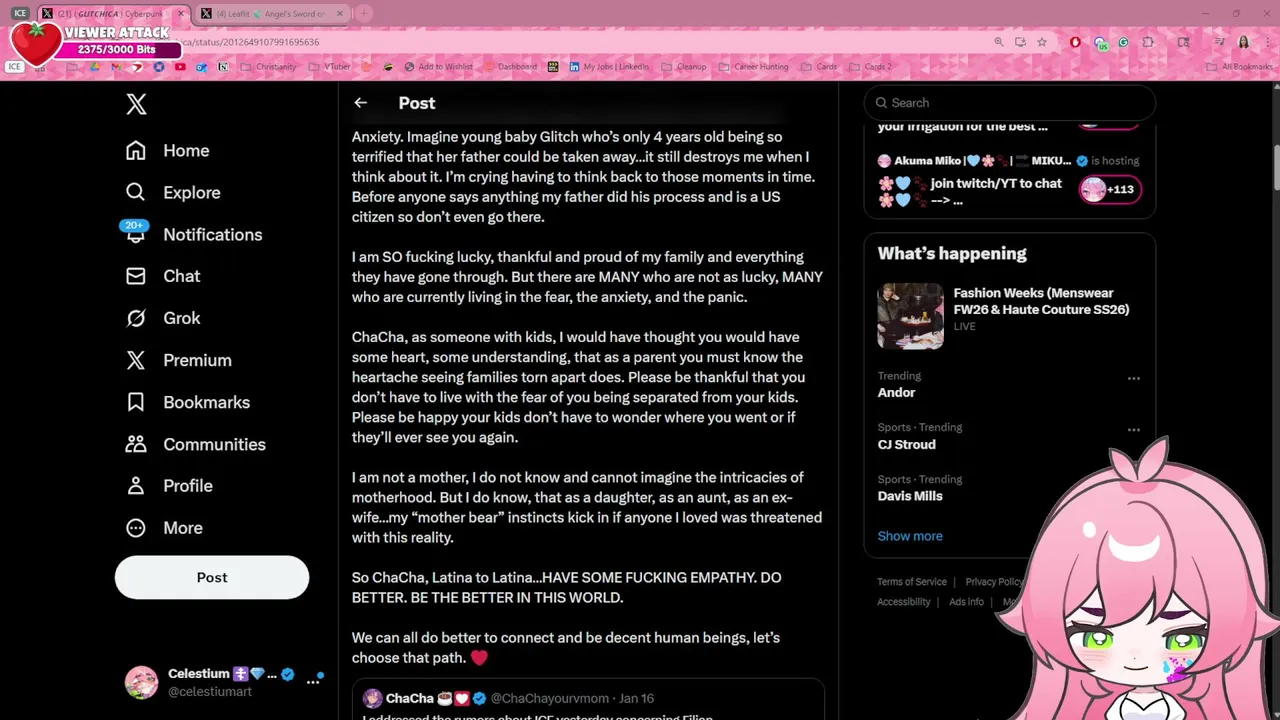The height and width of the screenshot is (720, 1280).
Task: Click the ChaCha avatar in the quoted post
Action: pyautogui.click(x=372, y=698)
